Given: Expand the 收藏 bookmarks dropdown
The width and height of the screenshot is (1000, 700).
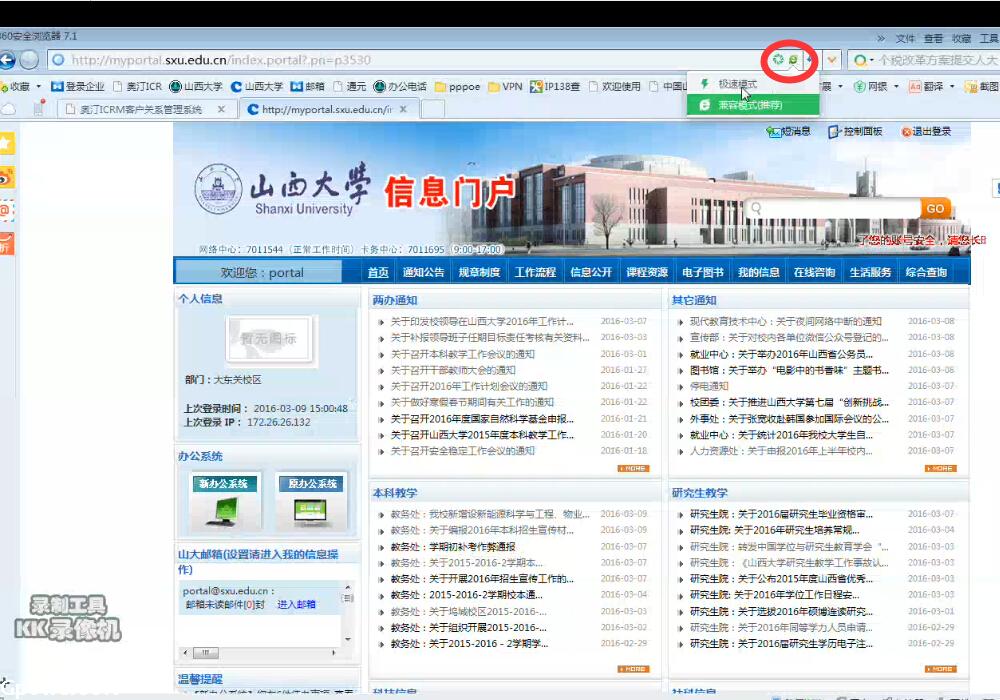Looking at the screenshot, I should [39, 86].
